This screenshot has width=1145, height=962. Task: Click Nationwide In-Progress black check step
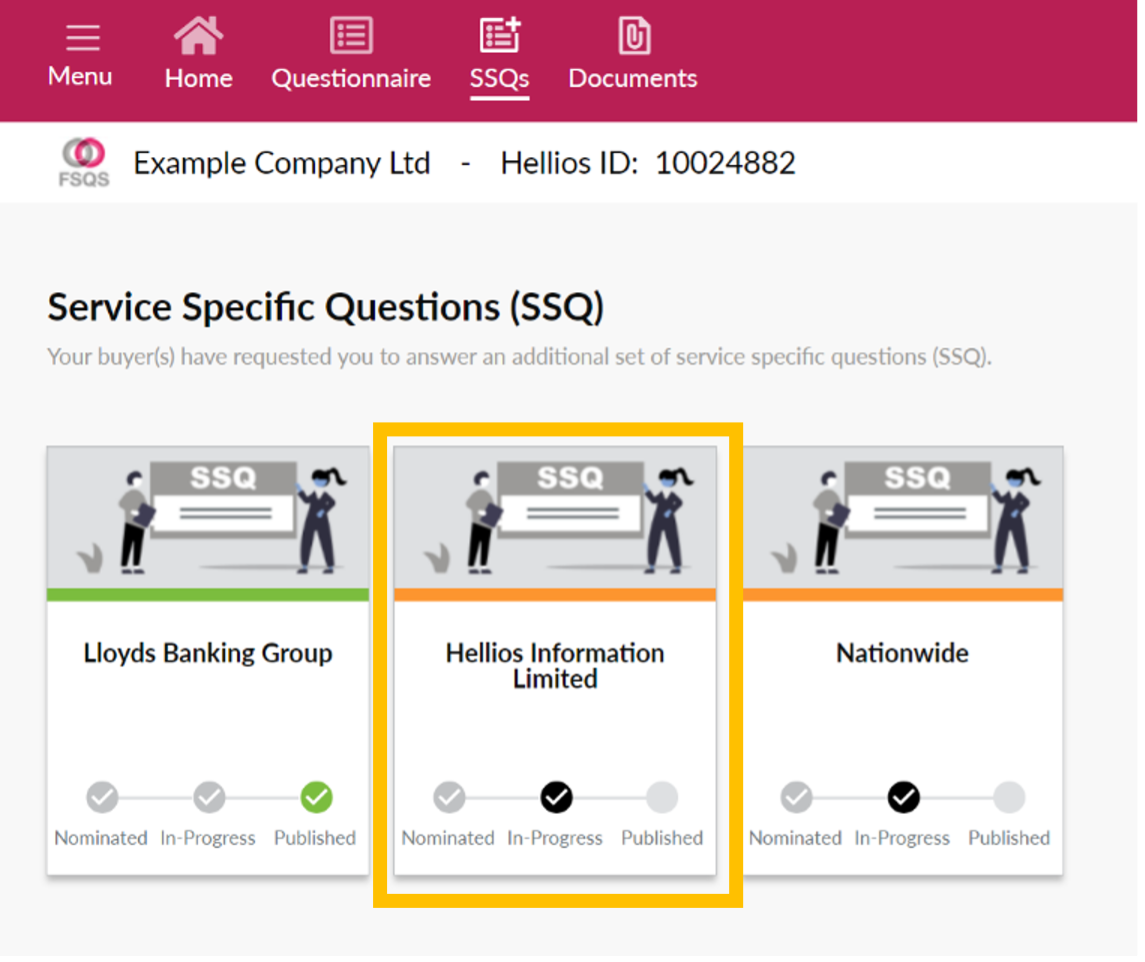(x=903, y=797)
